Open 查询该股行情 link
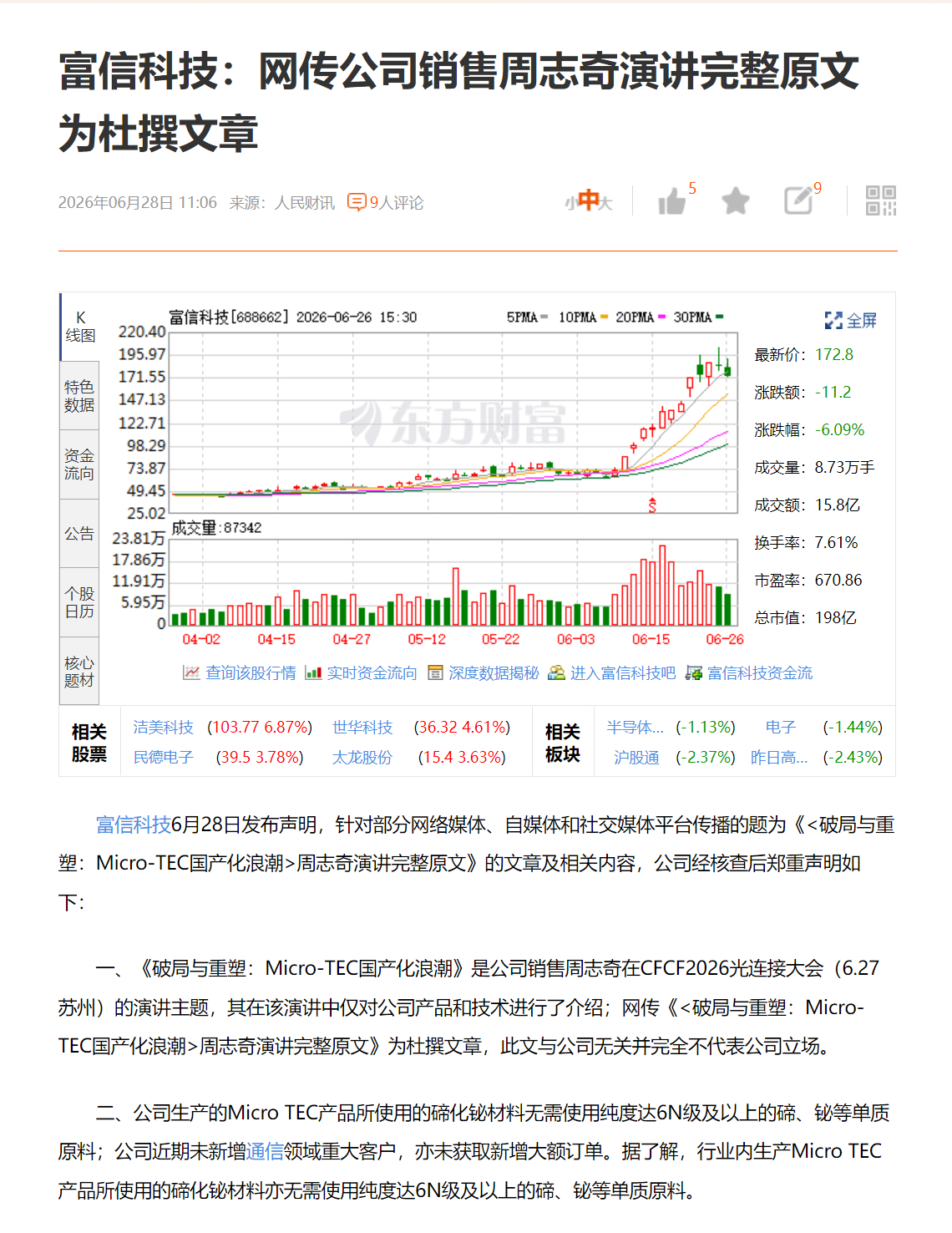 coord(251,672)
